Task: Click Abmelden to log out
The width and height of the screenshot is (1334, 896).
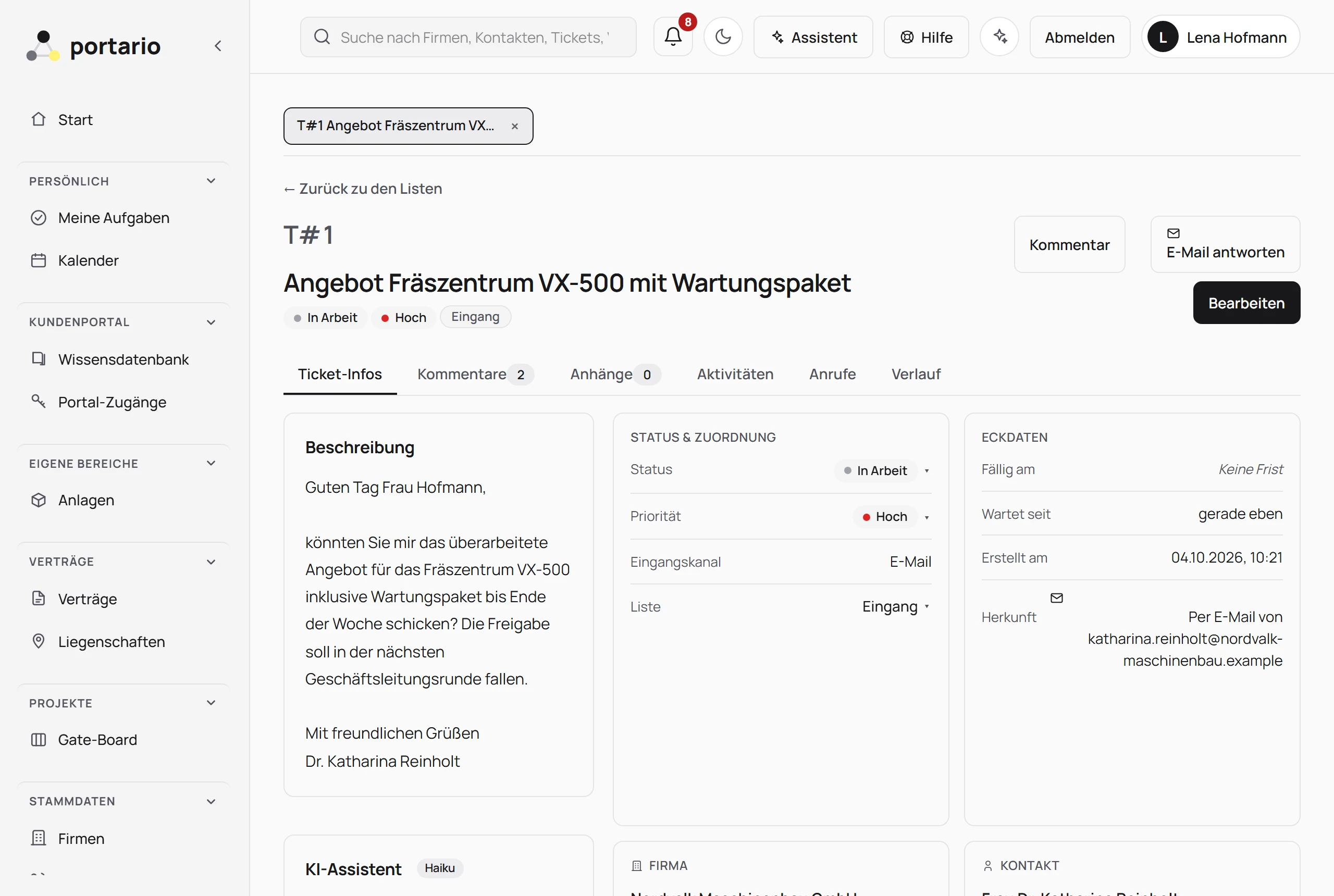Action: [1079, 37]
